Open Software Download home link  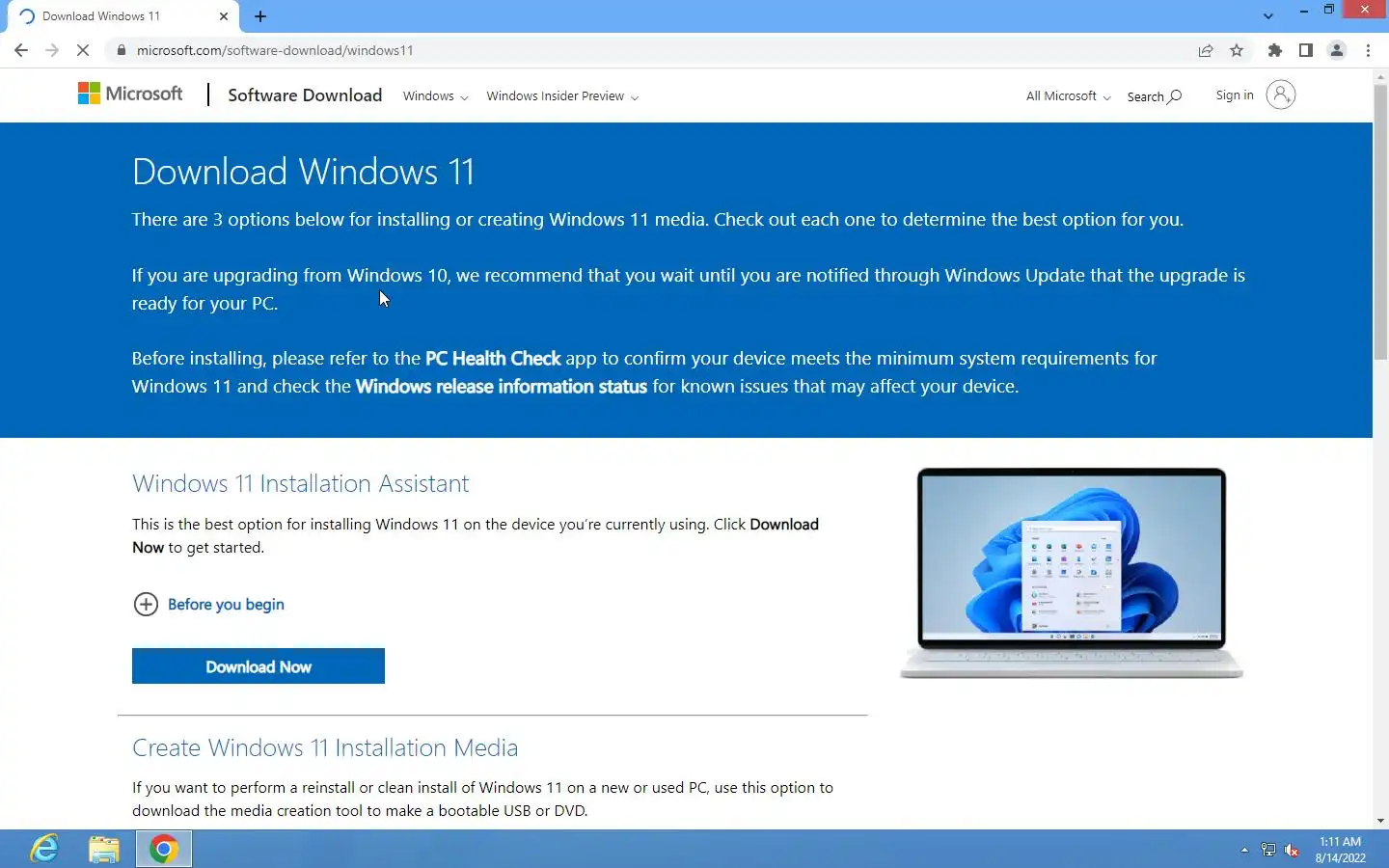point(305,95)
